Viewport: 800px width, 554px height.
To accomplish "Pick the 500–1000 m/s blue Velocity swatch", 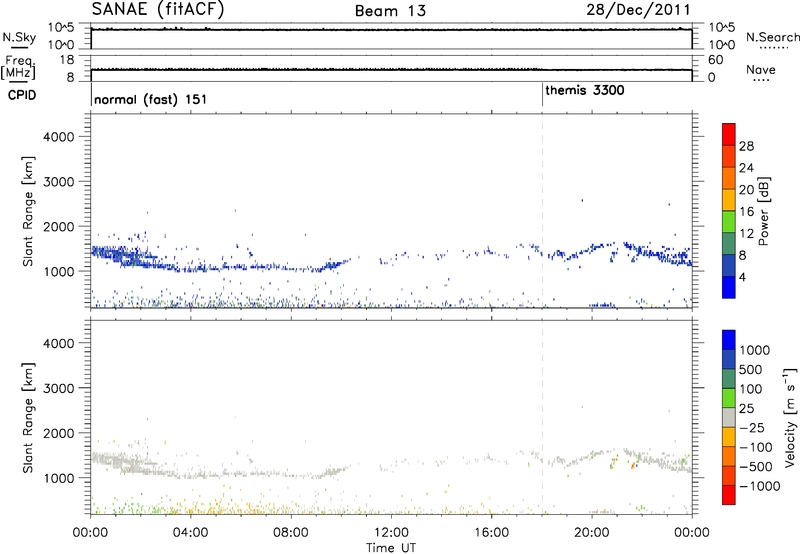I will pyautogui.click(x=729, y=359).
